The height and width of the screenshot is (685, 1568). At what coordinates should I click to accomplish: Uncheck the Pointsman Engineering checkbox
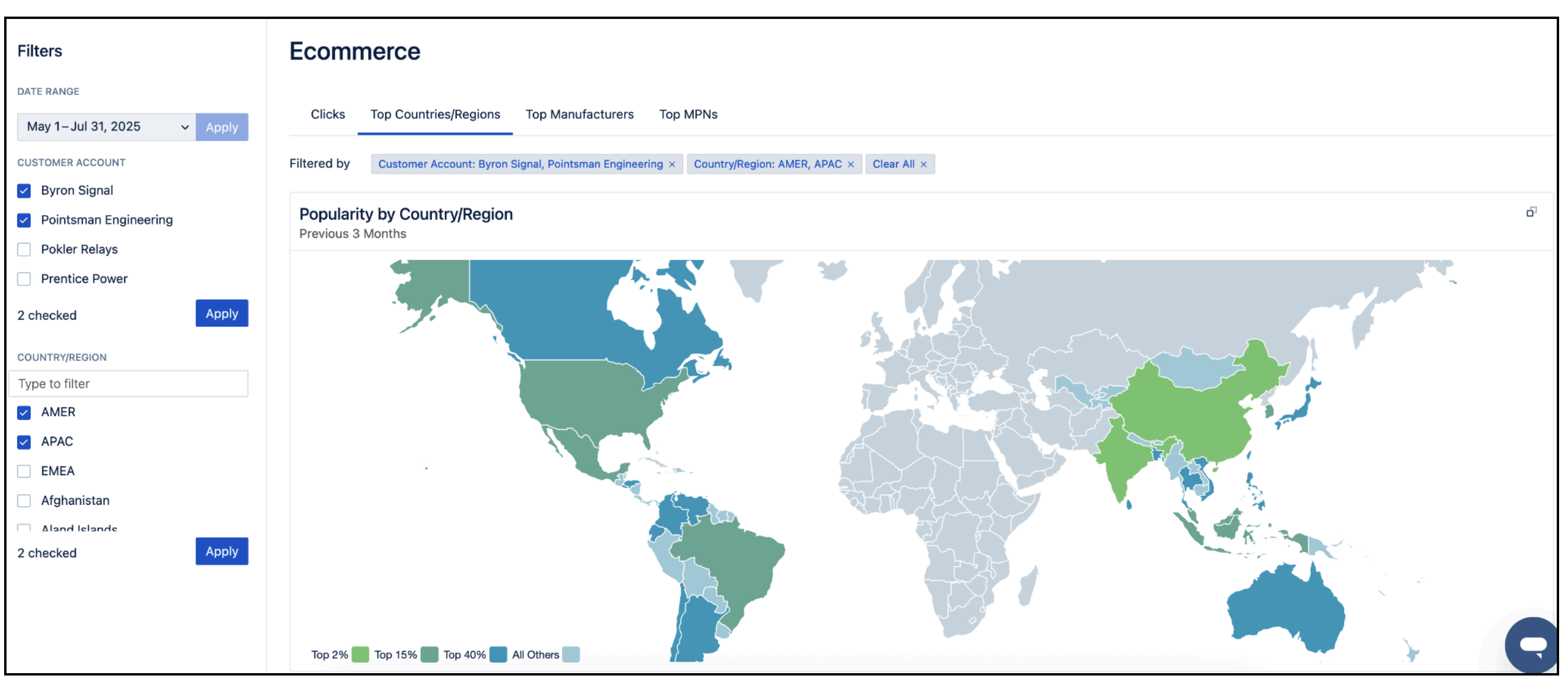pos(24,220)
